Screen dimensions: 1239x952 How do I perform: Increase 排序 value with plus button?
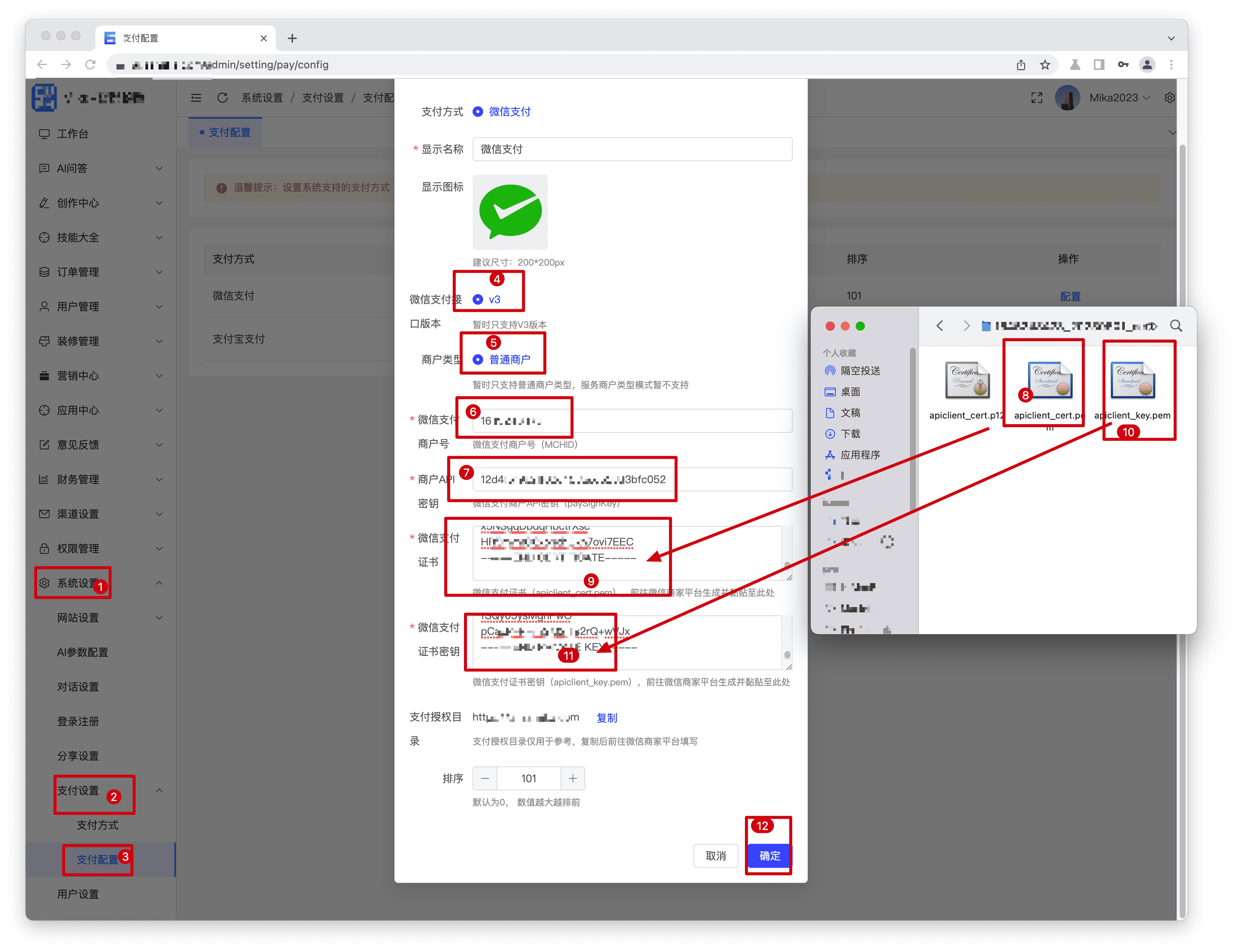573,778
